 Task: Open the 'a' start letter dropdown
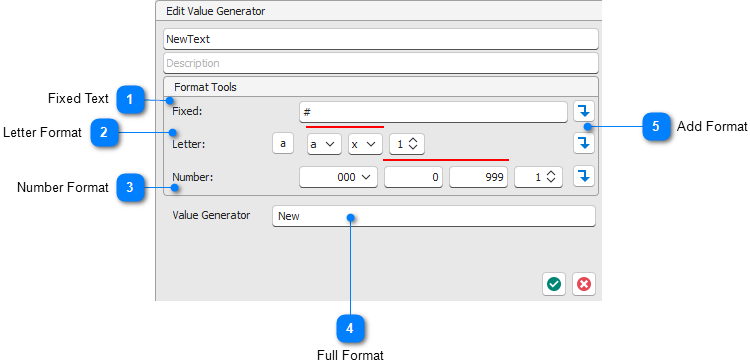324,144
